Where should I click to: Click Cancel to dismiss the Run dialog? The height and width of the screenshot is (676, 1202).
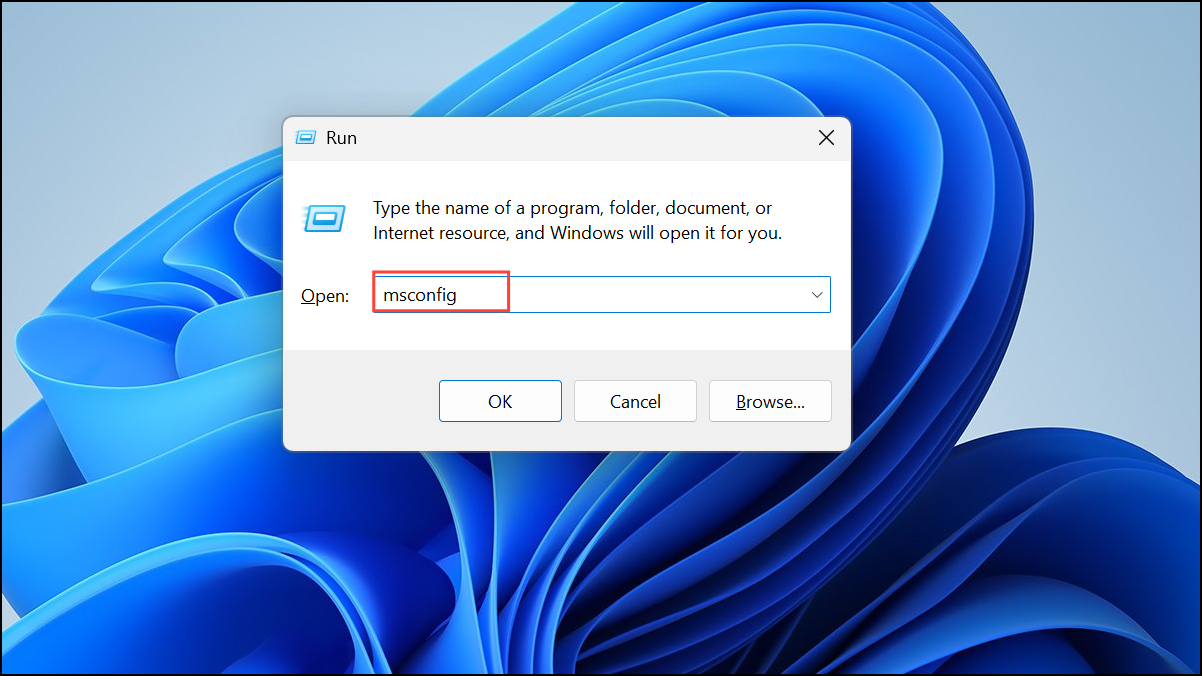click(x=635, y=401)
